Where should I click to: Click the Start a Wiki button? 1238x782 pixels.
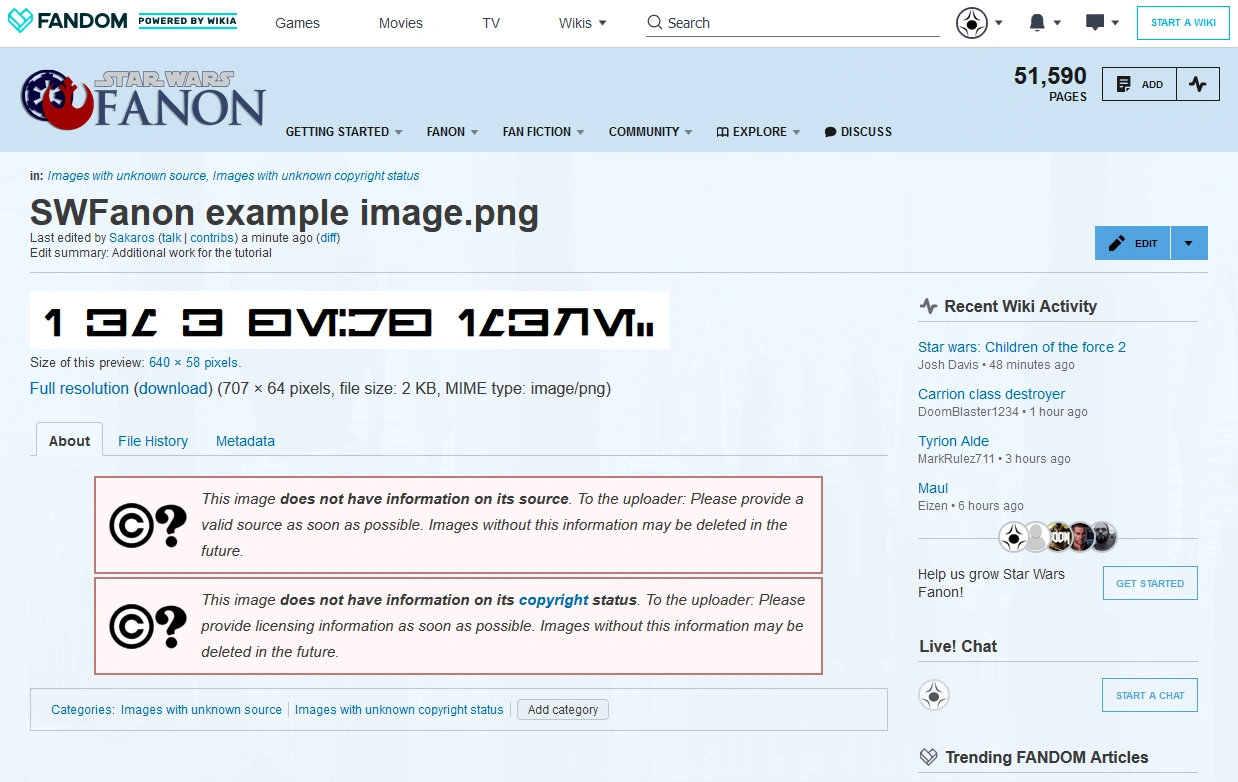point(1183,22)
